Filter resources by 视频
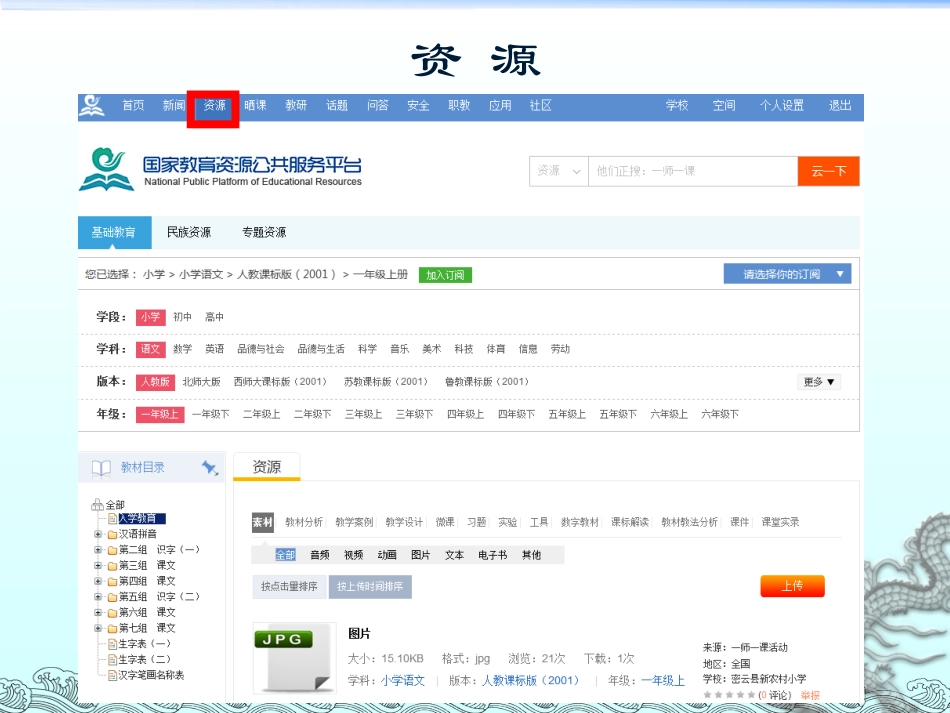Image resolution: width=950 pixels, height=713 pixels. (353, 555)
